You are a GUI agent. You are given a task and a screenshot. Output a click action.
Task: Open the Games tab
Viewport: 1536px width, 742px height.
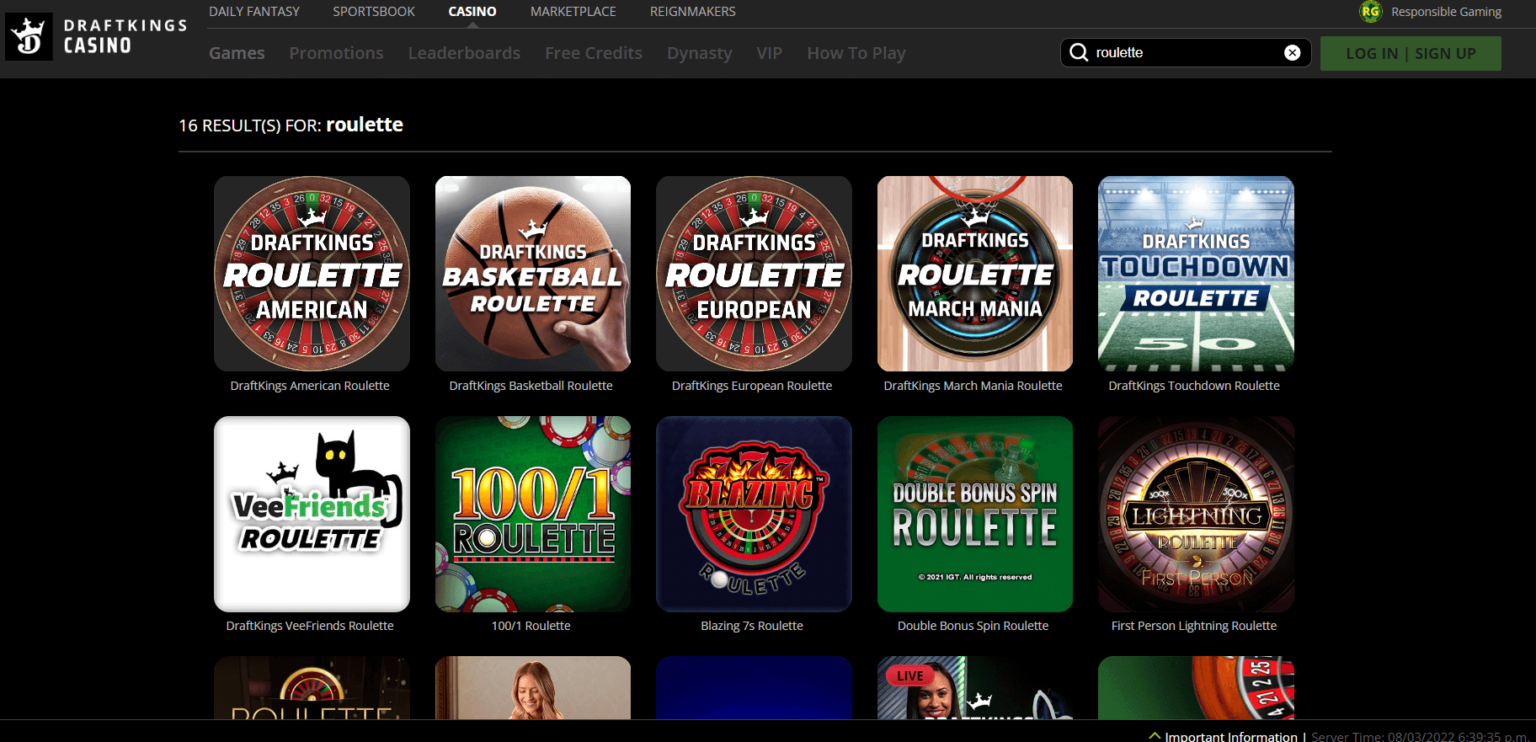click(x=237, y=53)
